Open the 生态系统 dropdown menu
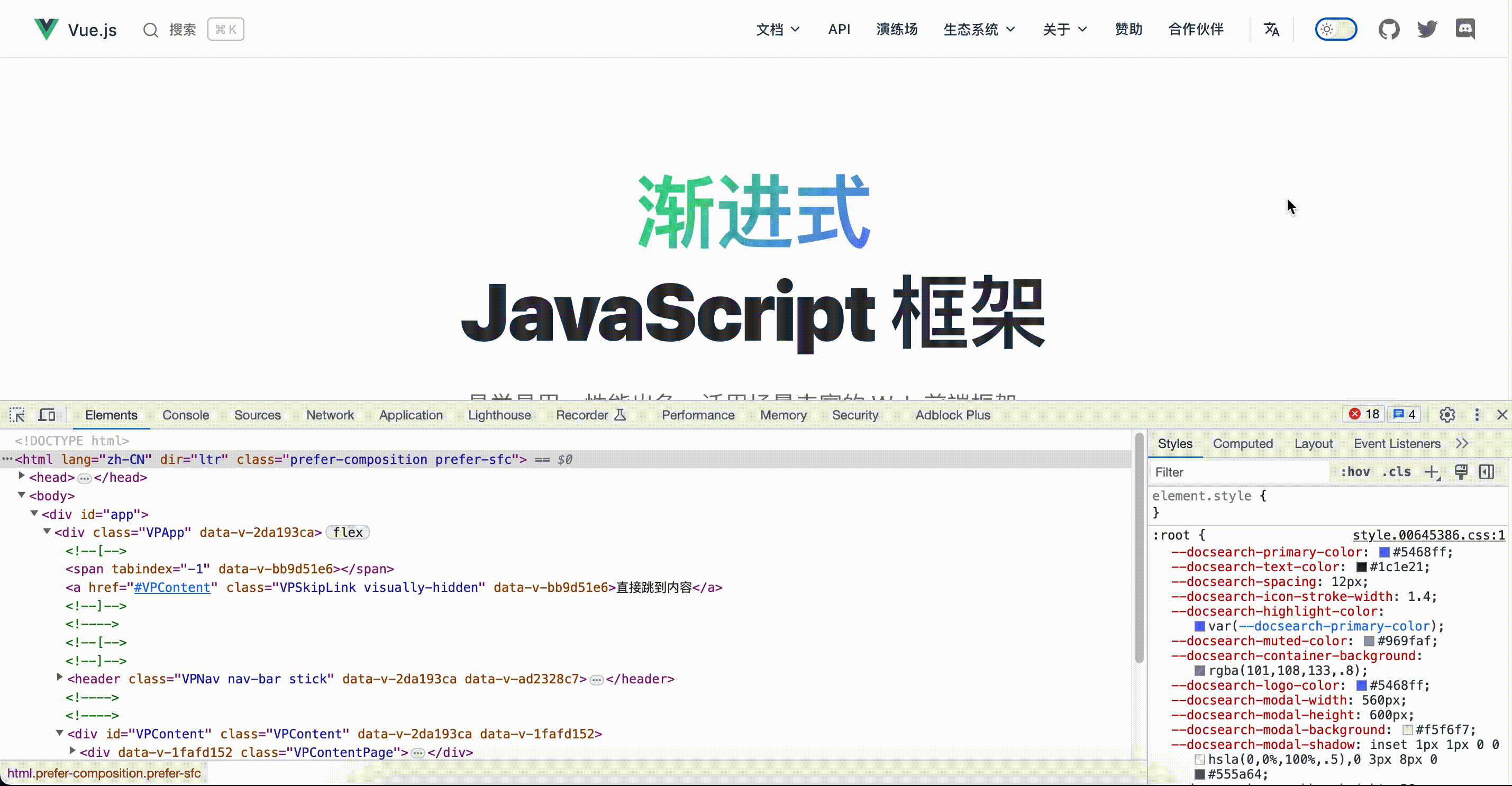The width and height of the screenshot is (1512, 786). tap(979, 29)
